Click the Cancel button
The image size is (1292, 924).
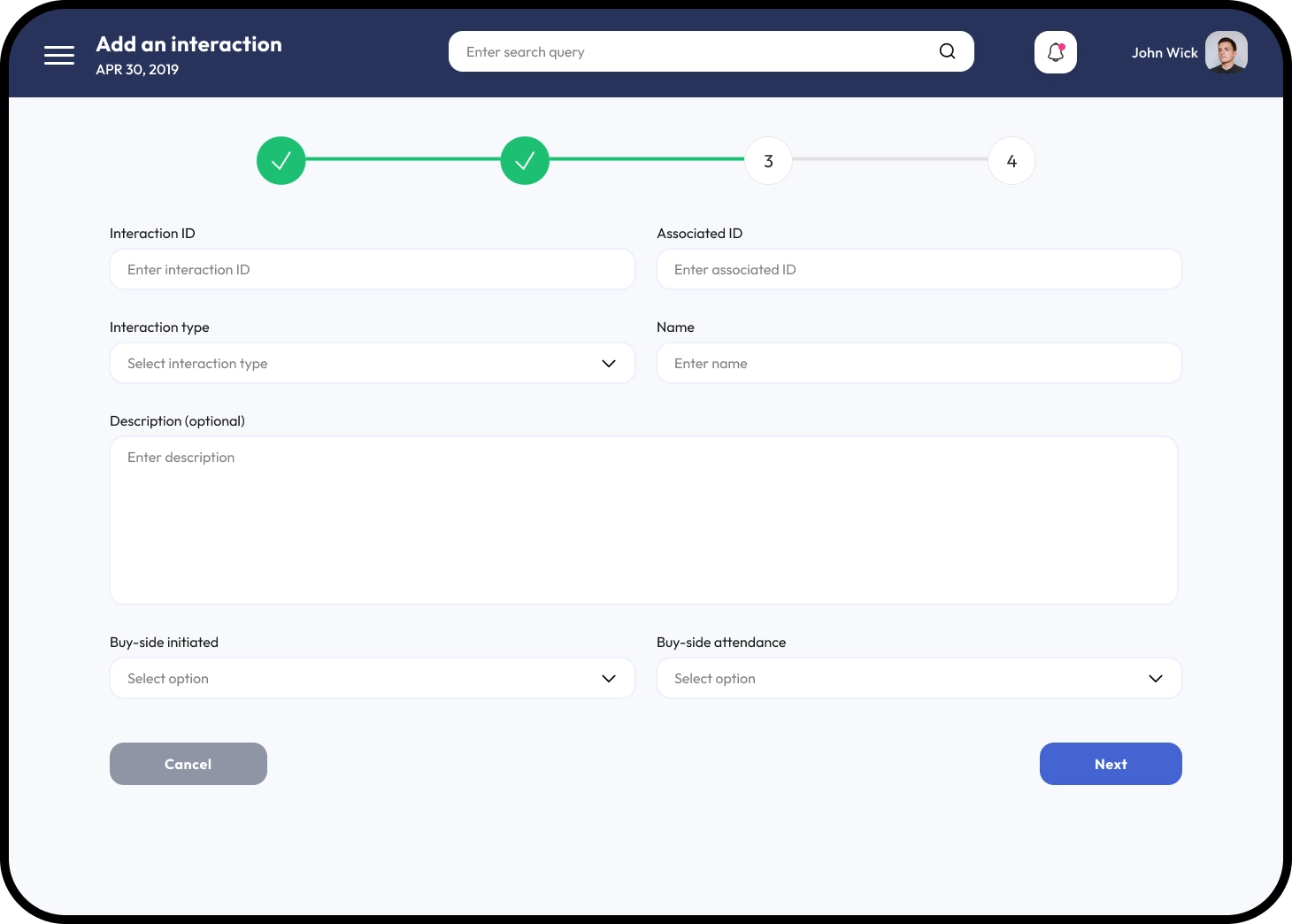[188, 764]
